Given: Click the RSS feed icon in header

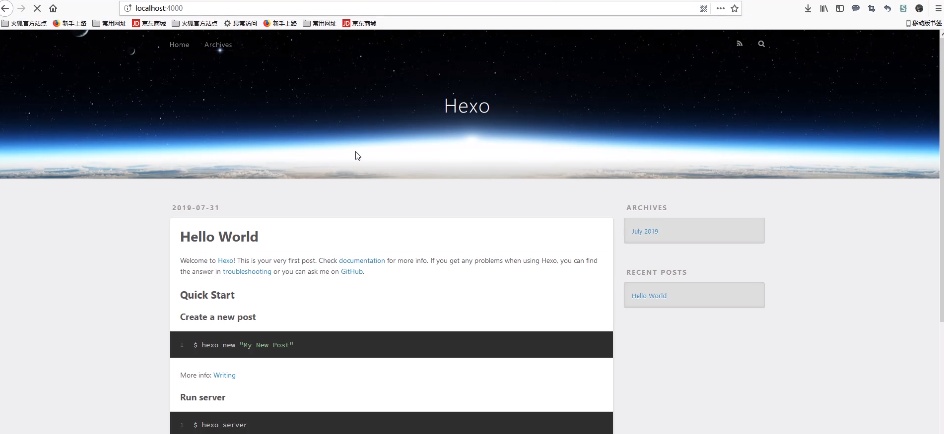Looking at the screenshot, I should tap(740, 43).
